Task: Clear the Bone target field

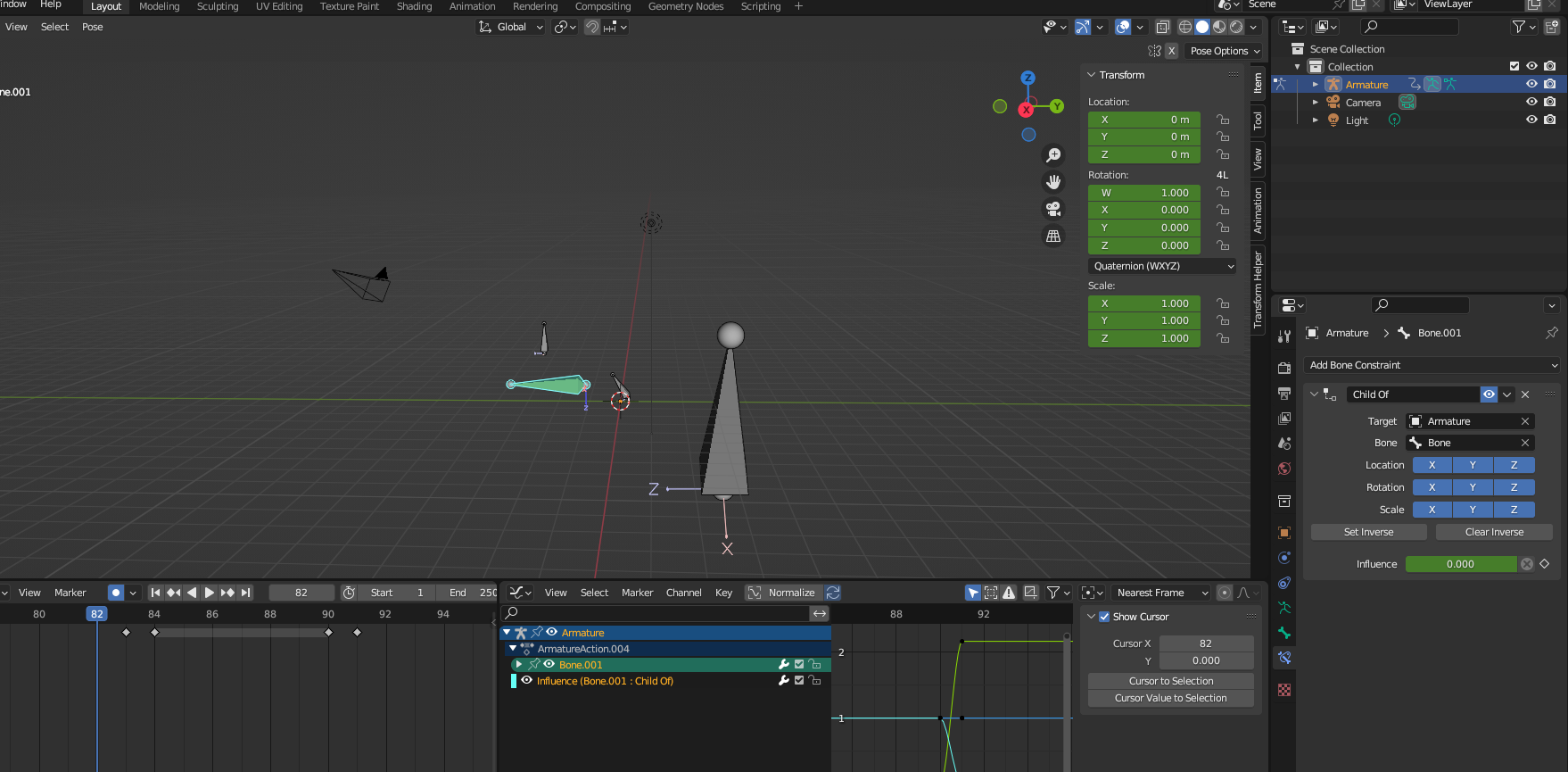Action: click(x=1525, y=443)
